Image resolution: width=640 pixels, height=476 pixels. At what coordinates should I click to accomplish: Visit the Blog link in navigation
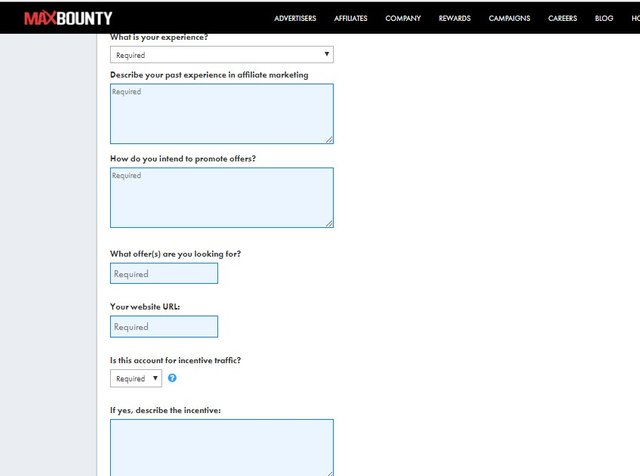click(604, 18)
